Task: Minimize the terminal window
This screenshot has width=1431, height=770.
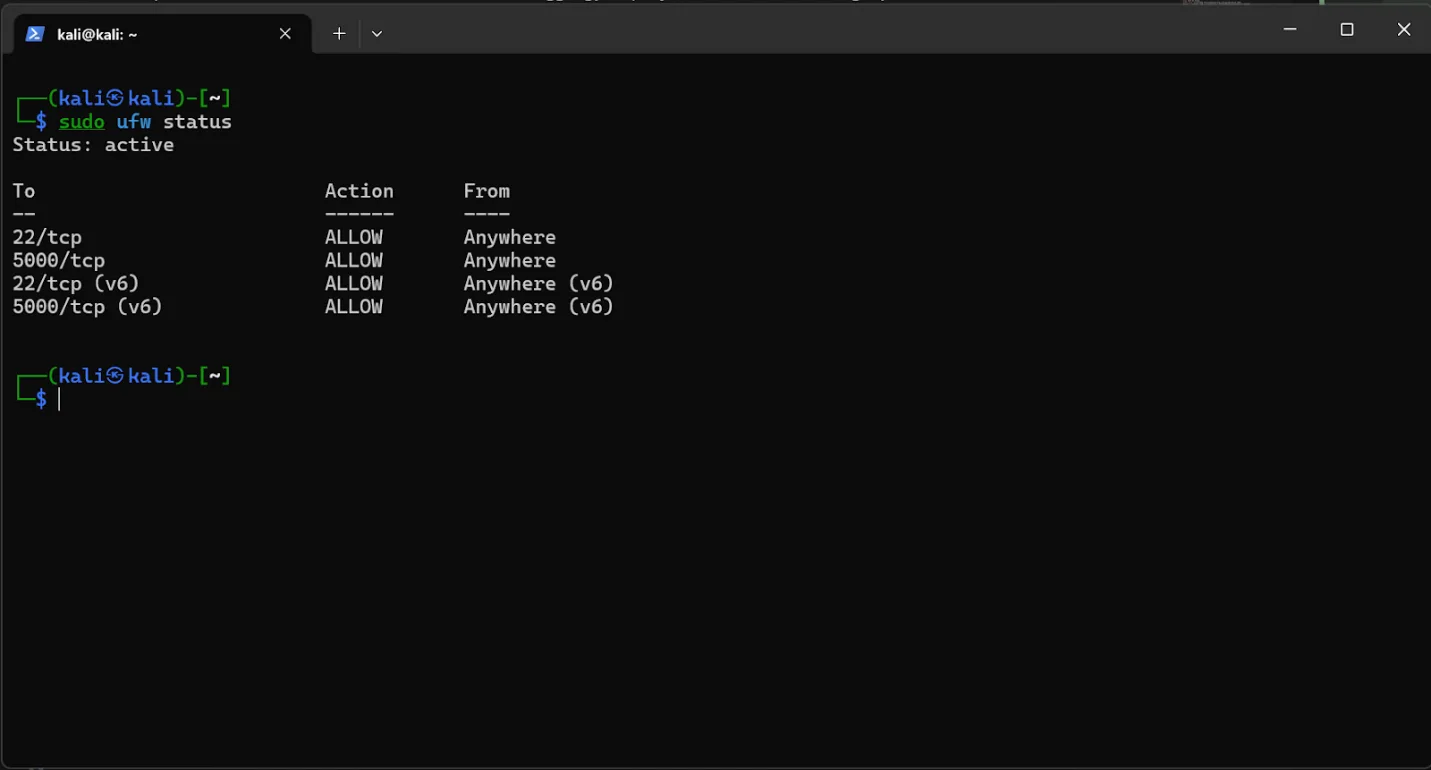Action: coord(1290,30)
